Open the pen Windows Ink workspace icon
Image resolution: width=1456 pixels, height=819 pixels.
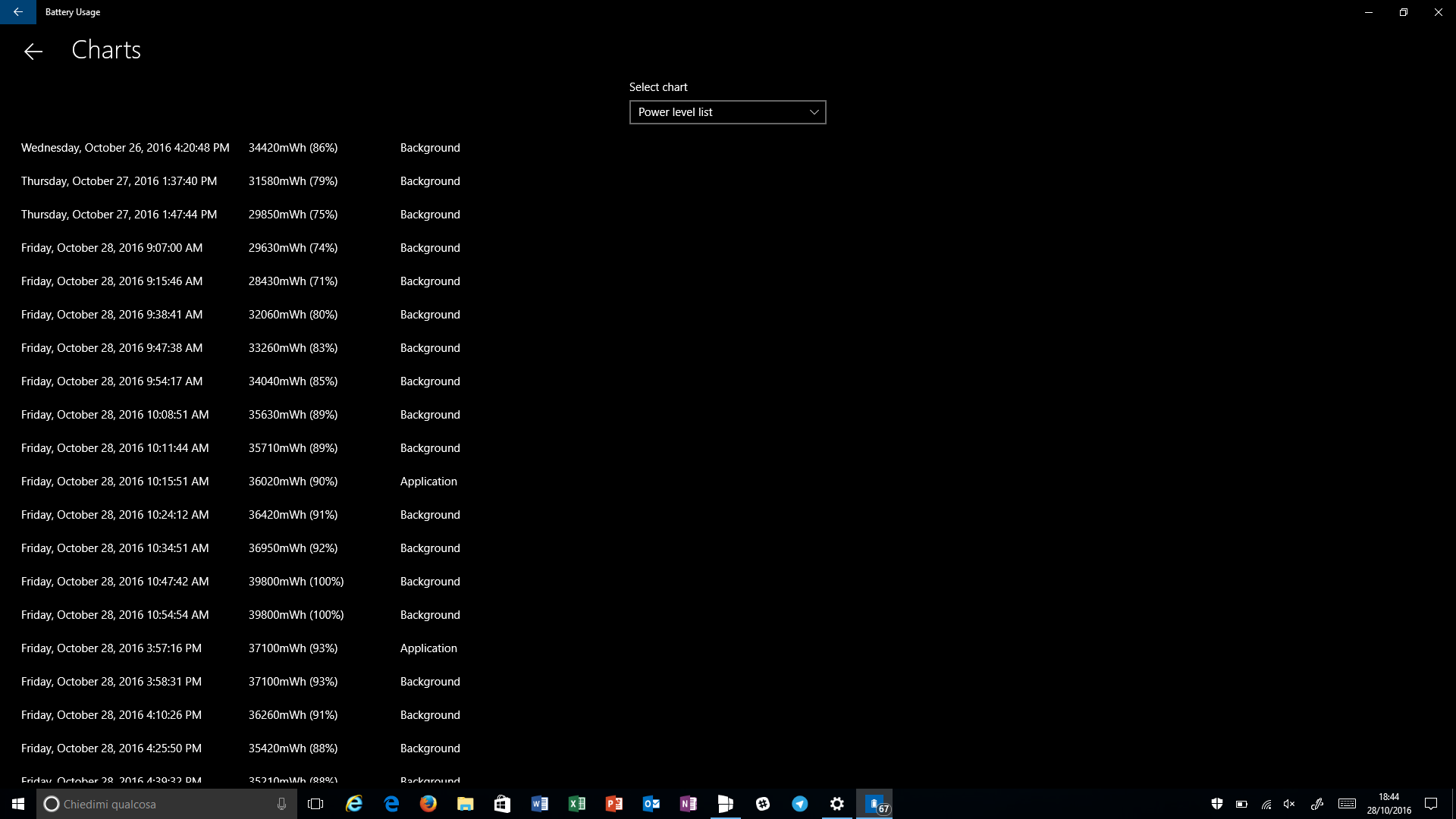(1317, 804)
